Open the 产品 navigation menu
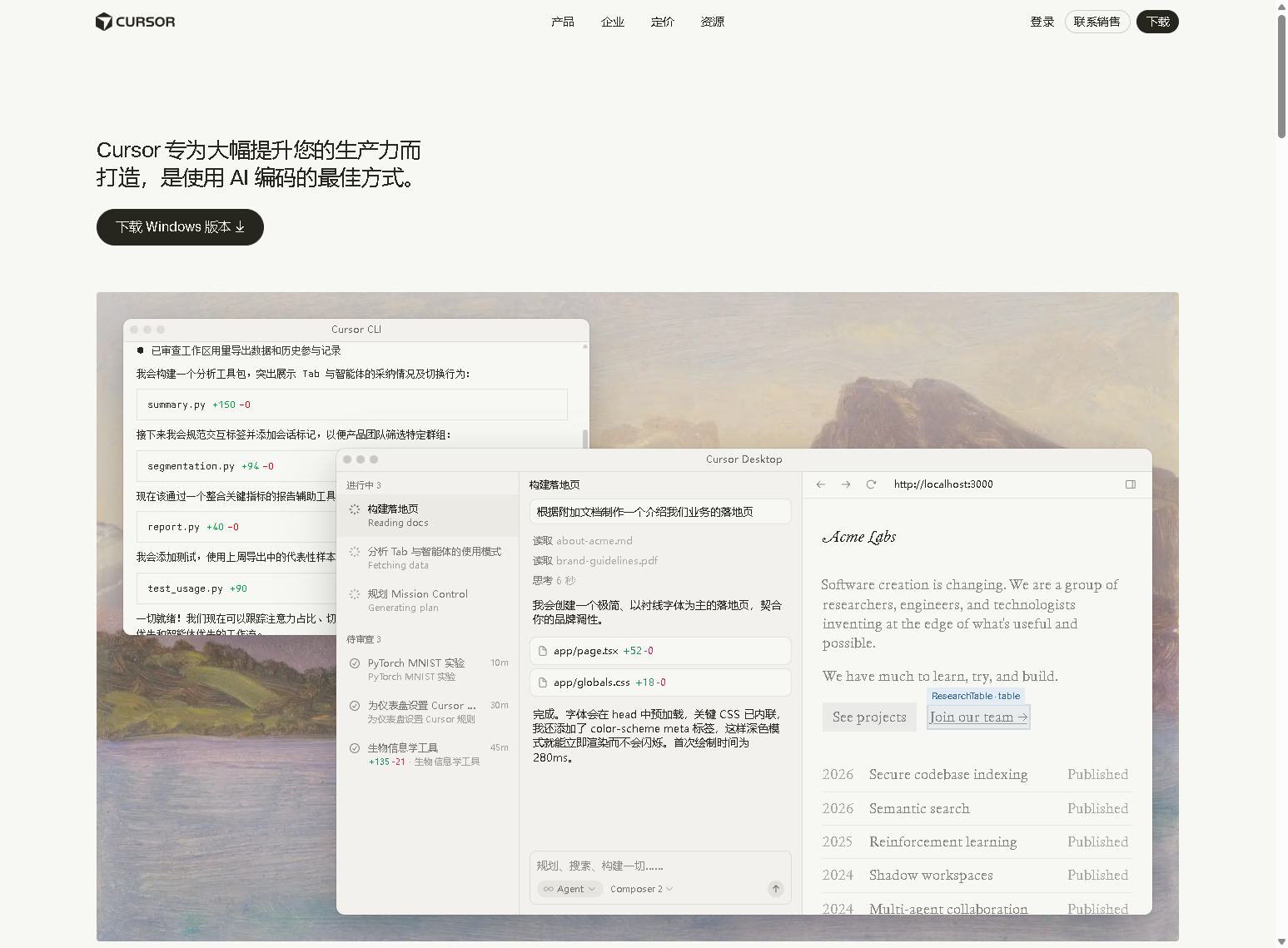The height and width of the screenshot is (948, 1288). (x=563, y=22)
